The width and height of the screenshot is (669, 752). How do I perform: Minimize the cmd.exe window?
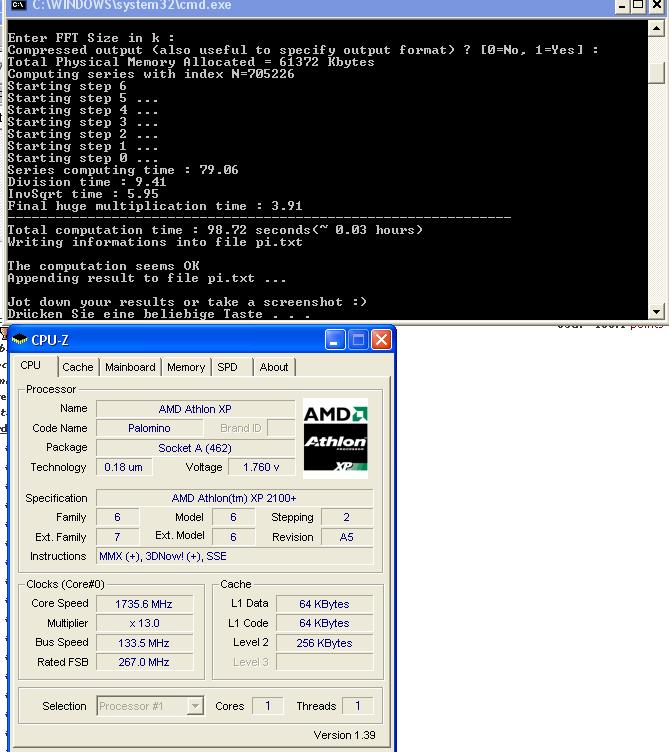point(622,6)
